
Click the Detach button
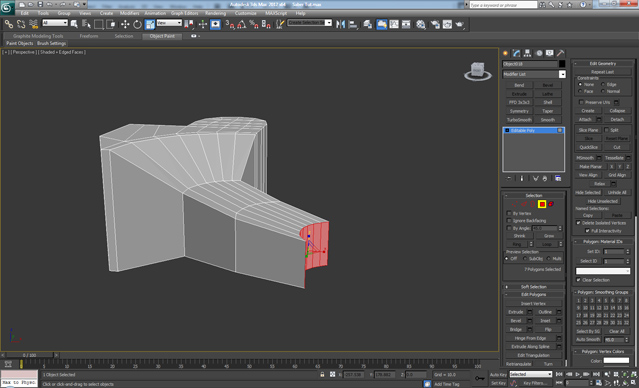coord(617,119)
